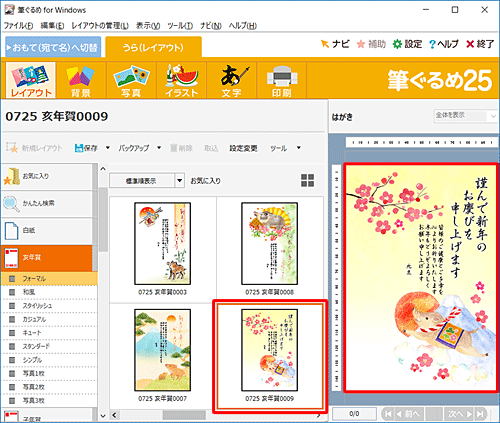Open the 文字 text tool
This screenshot has width=500, height=423.
232,80
